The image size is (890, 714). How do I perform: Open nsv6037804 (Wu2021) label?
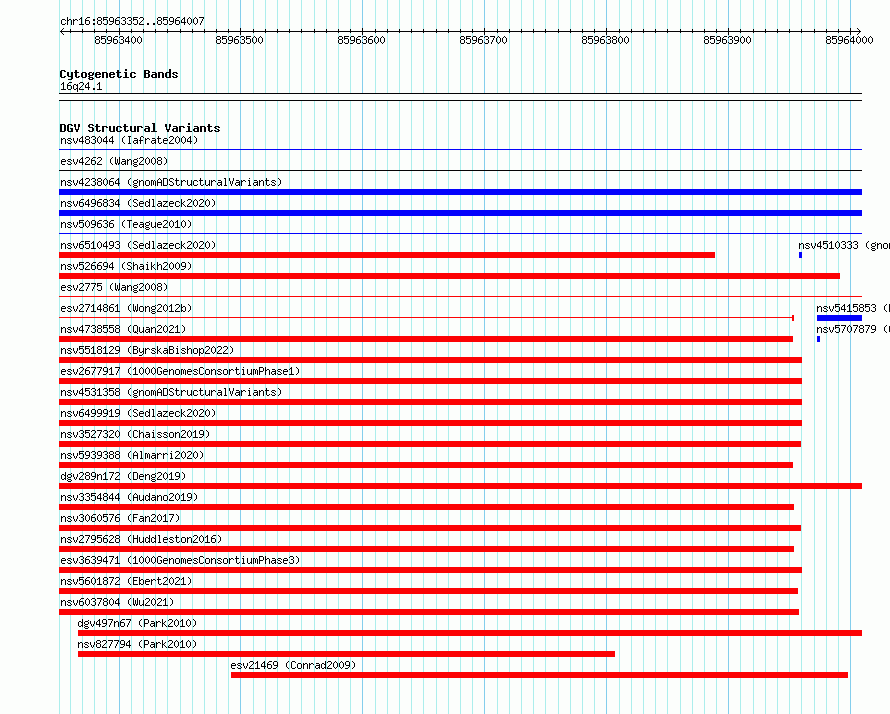point(117,602)
